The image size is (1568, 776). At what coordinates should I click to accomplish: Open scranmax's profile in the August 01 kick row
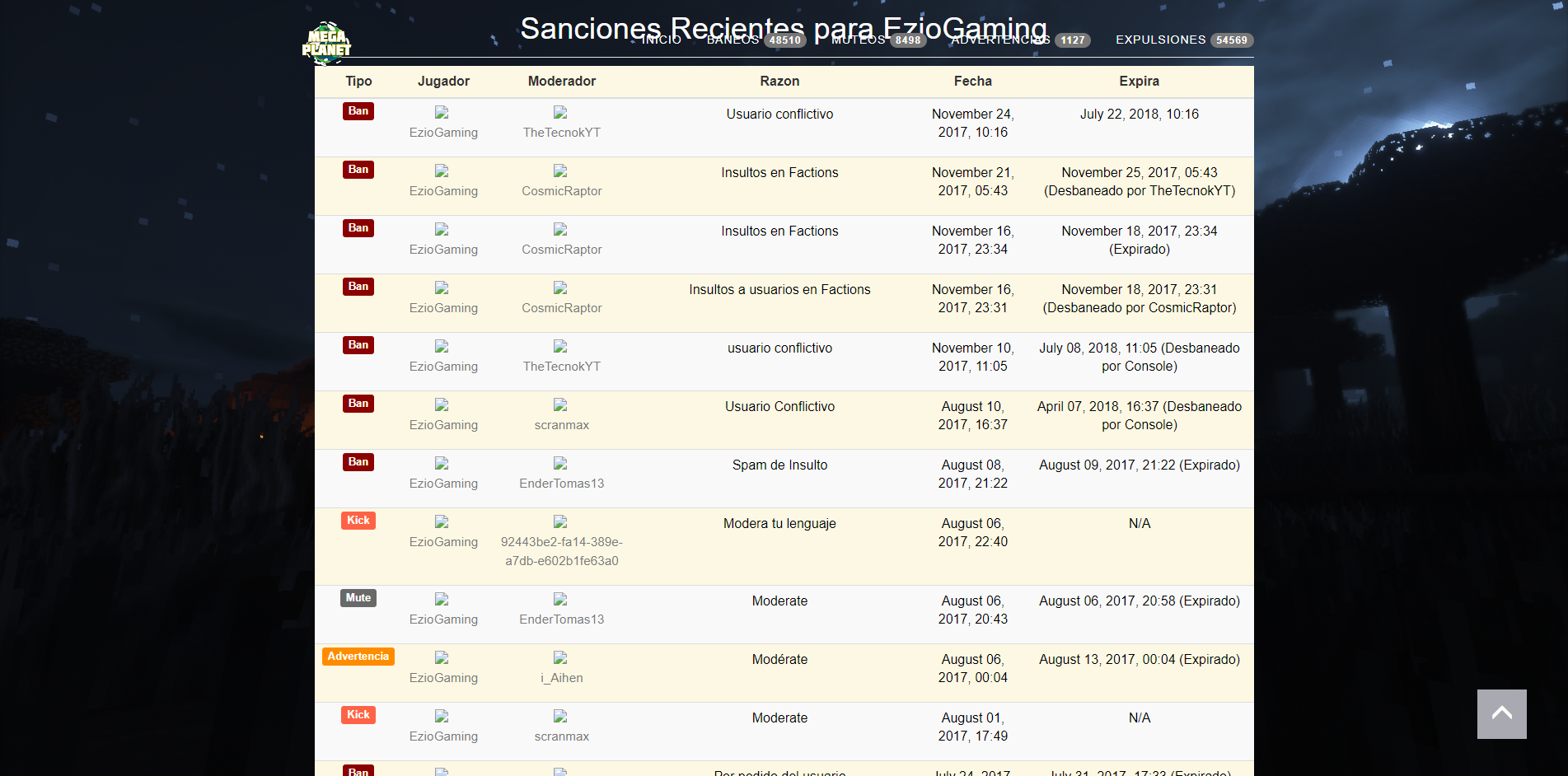(x=562, y=736)
